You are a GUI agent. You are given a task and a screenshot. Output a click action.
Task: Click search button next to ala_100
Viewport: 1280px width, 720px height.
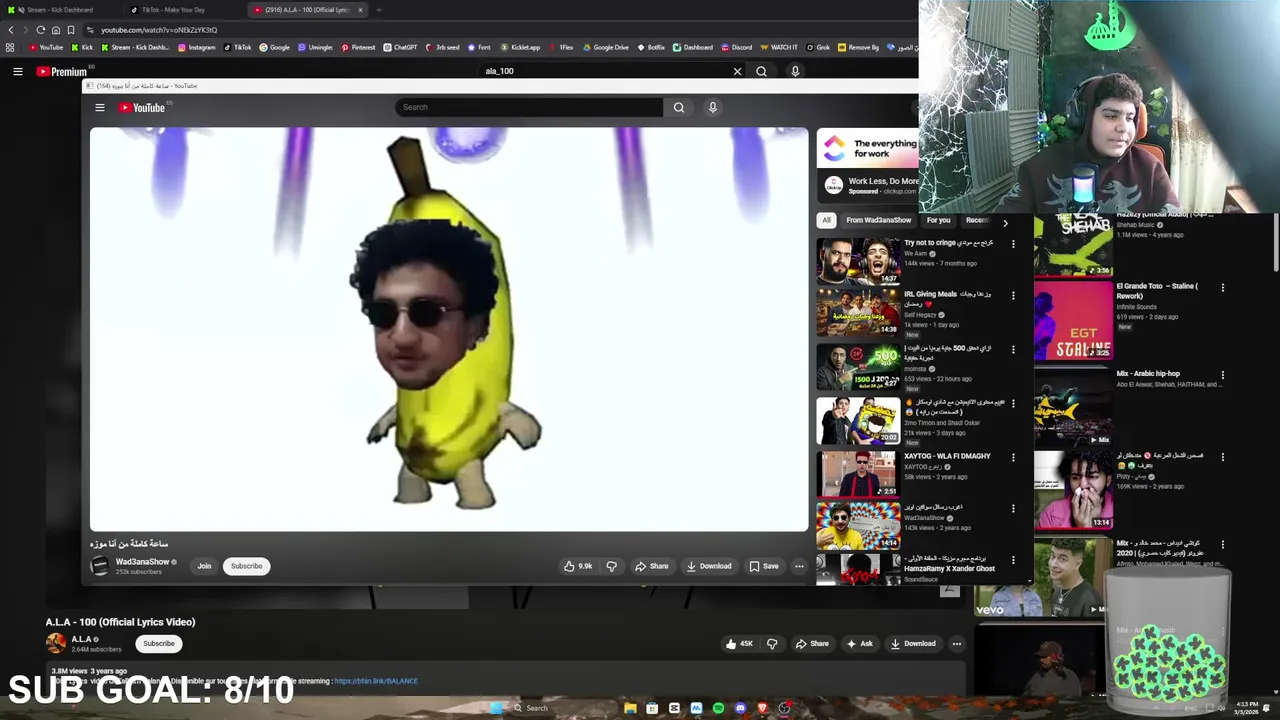pyautogui.click(x=762, y=71)
